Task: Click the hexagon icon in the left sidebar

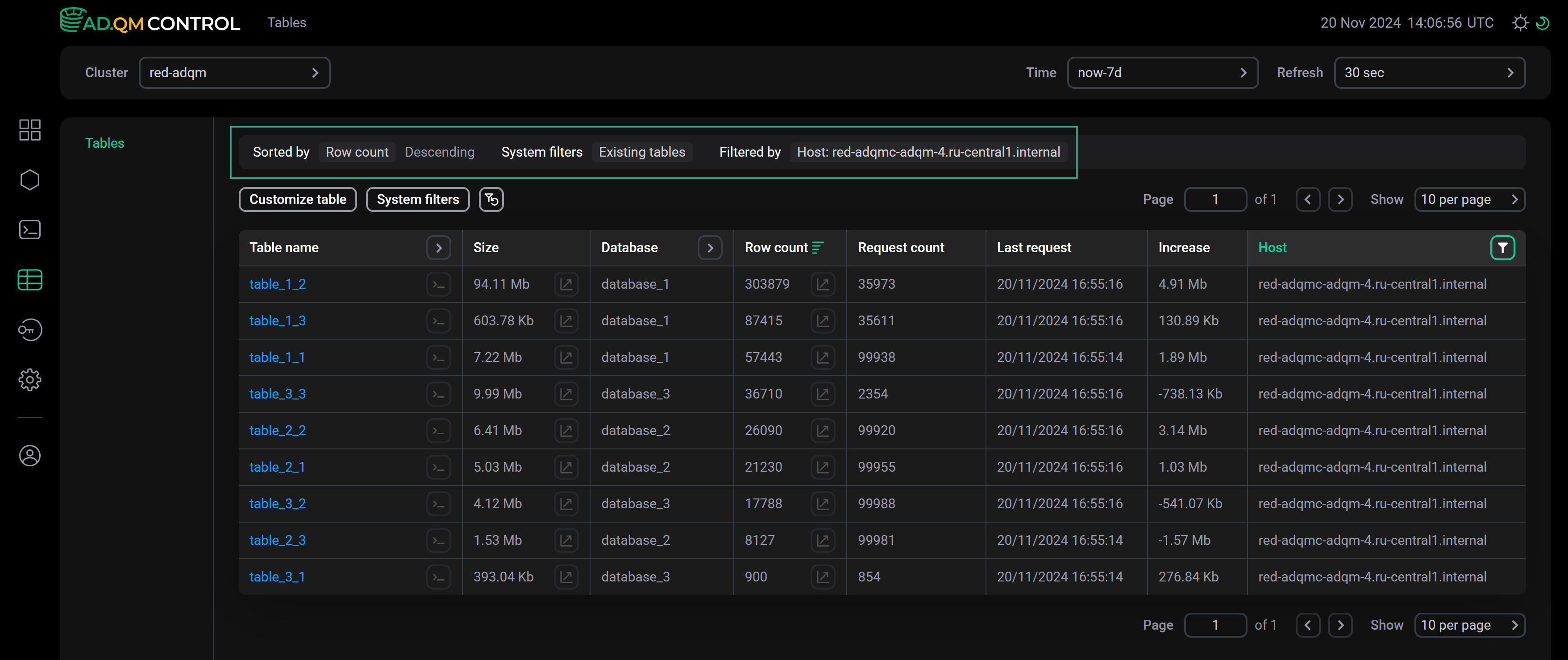Action: coord(30,179)
